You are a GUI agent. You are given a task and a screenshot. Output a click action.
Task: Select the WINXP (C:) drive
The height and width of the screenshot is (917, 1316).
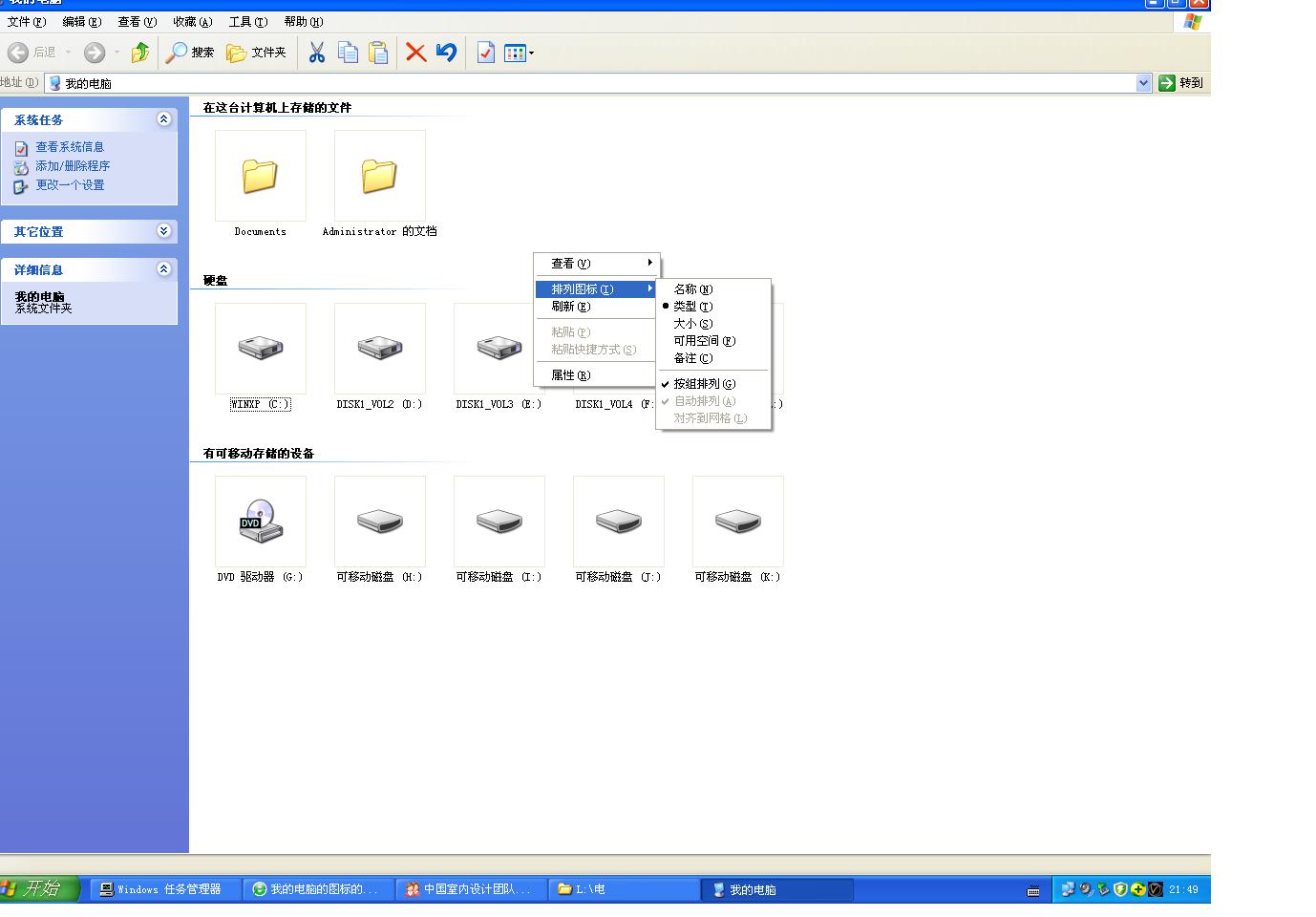pos(260,356)
